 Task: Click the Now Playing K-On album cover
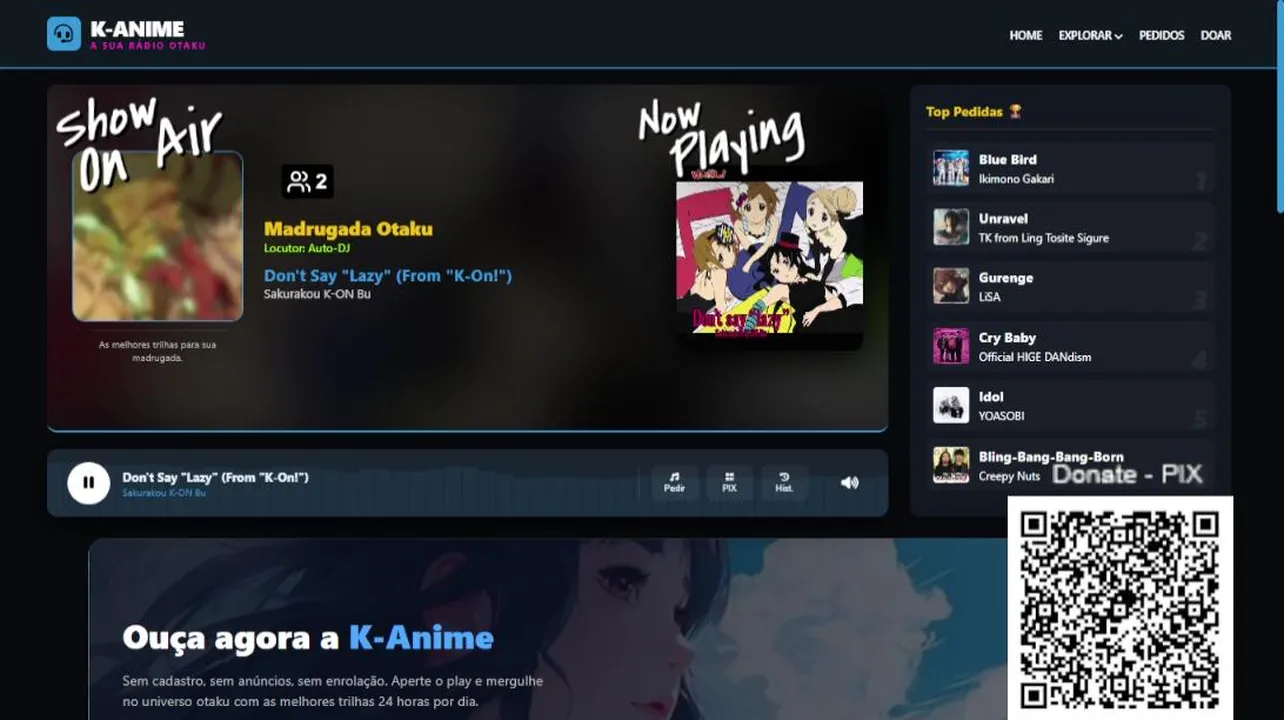(769, 257)
